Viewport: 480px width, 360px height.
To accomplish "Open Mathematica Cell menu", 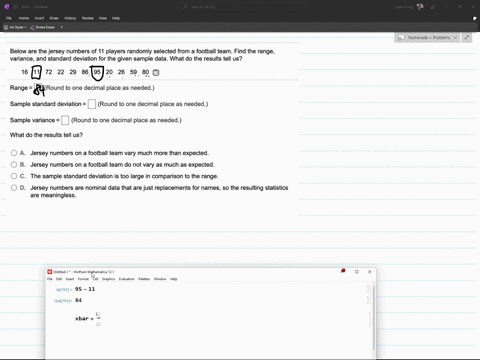I will [x=95, y=279].
